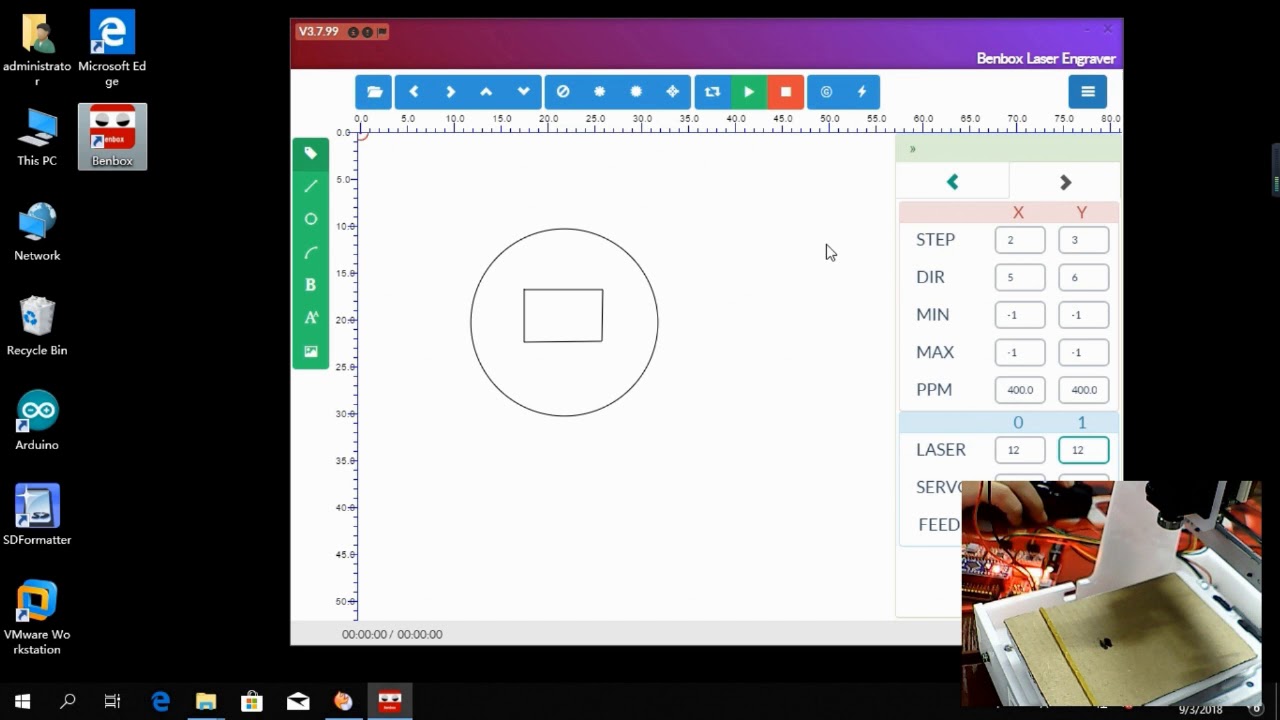
Task: Select the VMware Workstation desktop icon
Action: tap(37, 617)
